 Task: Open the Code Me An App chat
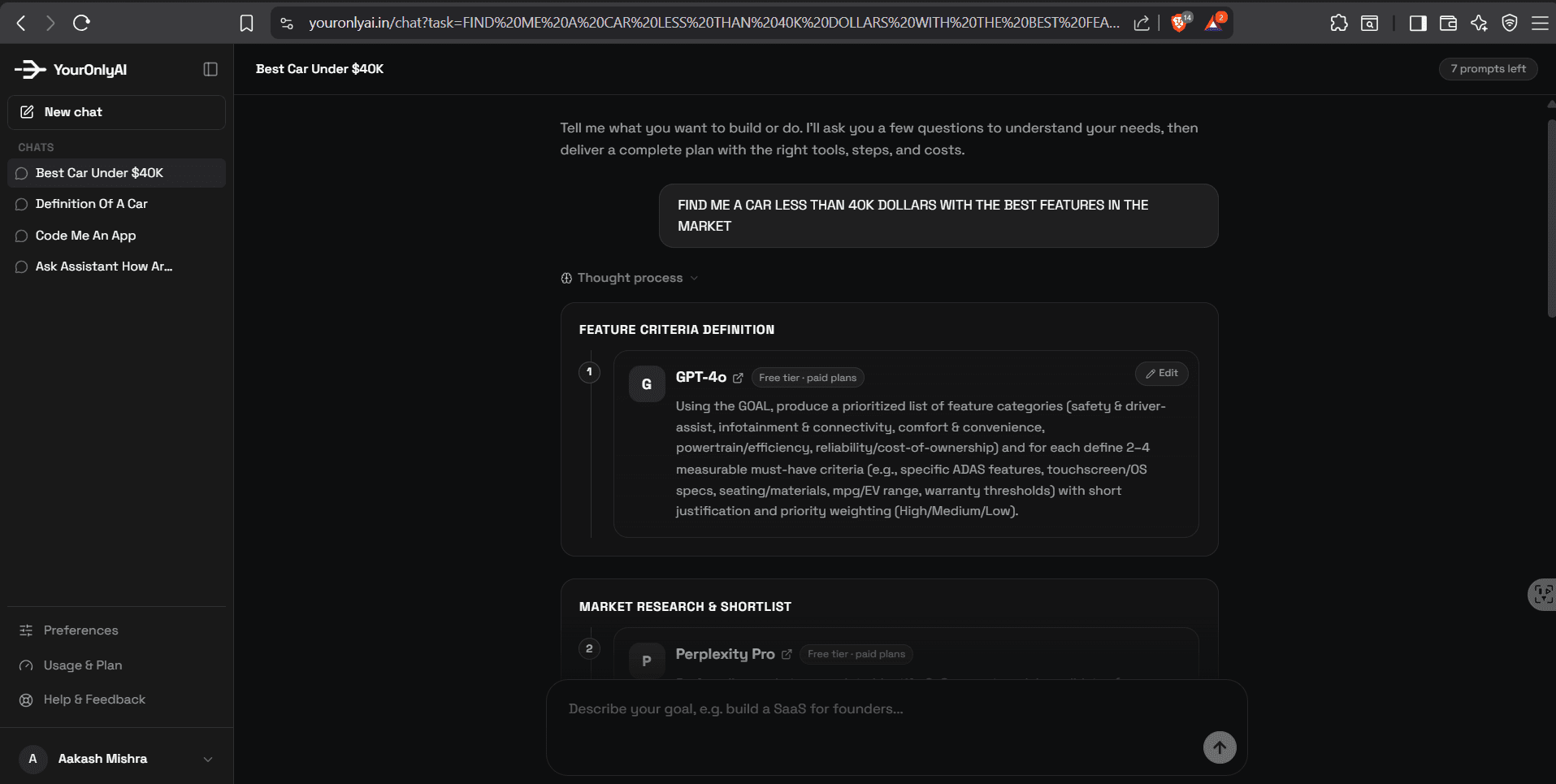click(116, 236)
